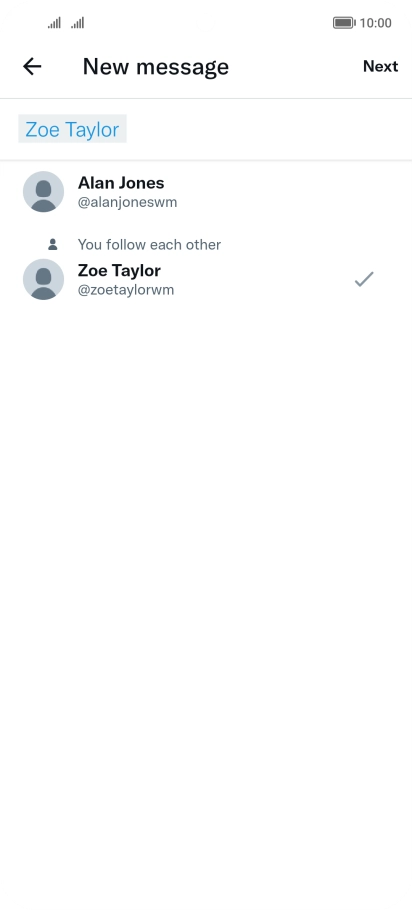
Task: Tap Next to continue message
Action: click(x=381, y=67)
